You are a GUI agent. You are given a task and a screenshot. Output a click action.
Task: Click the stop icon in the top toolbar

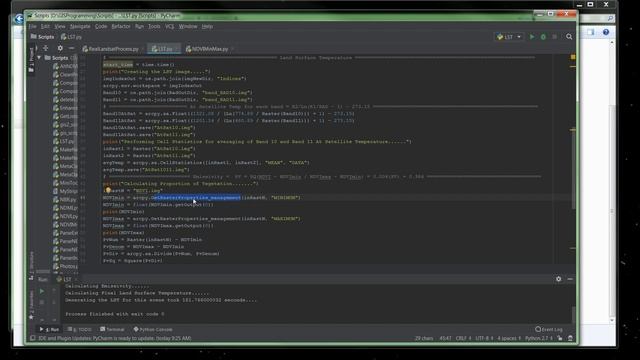[x=554, y=37]
